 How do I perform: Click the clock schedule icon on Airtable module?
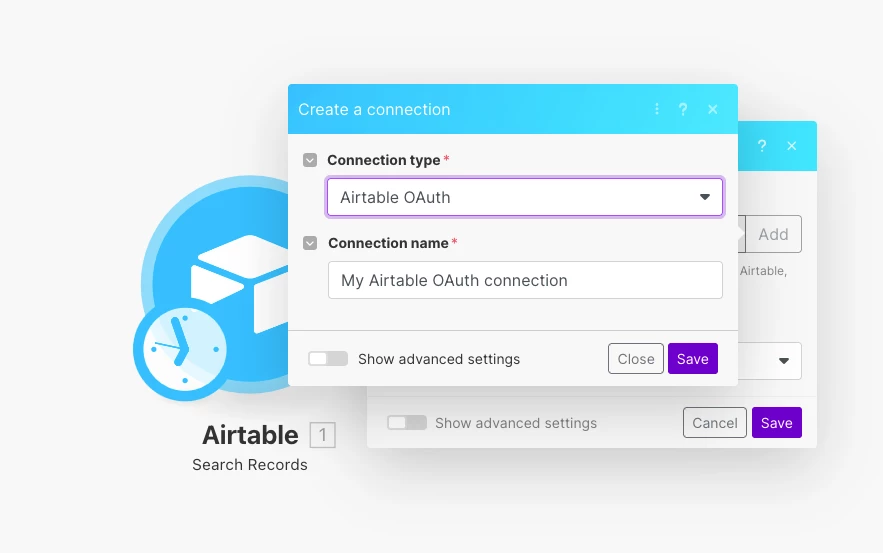(181, 349)
